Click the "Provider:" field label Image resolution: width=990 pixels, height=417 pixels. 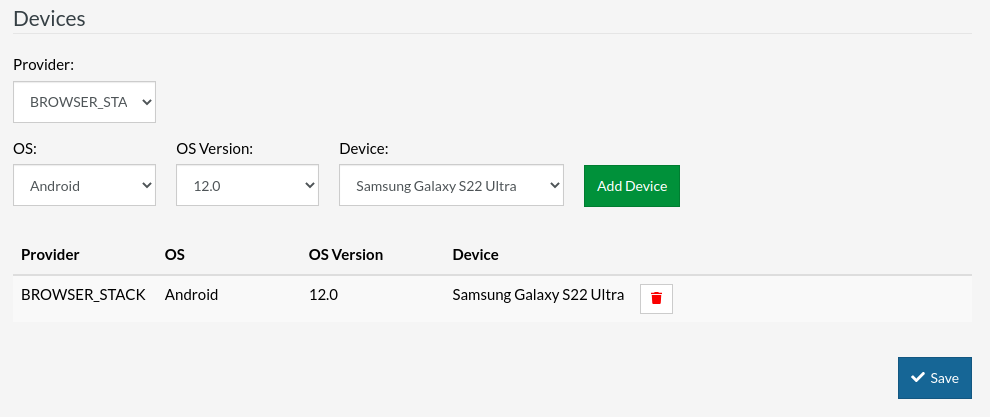(44, 64)
